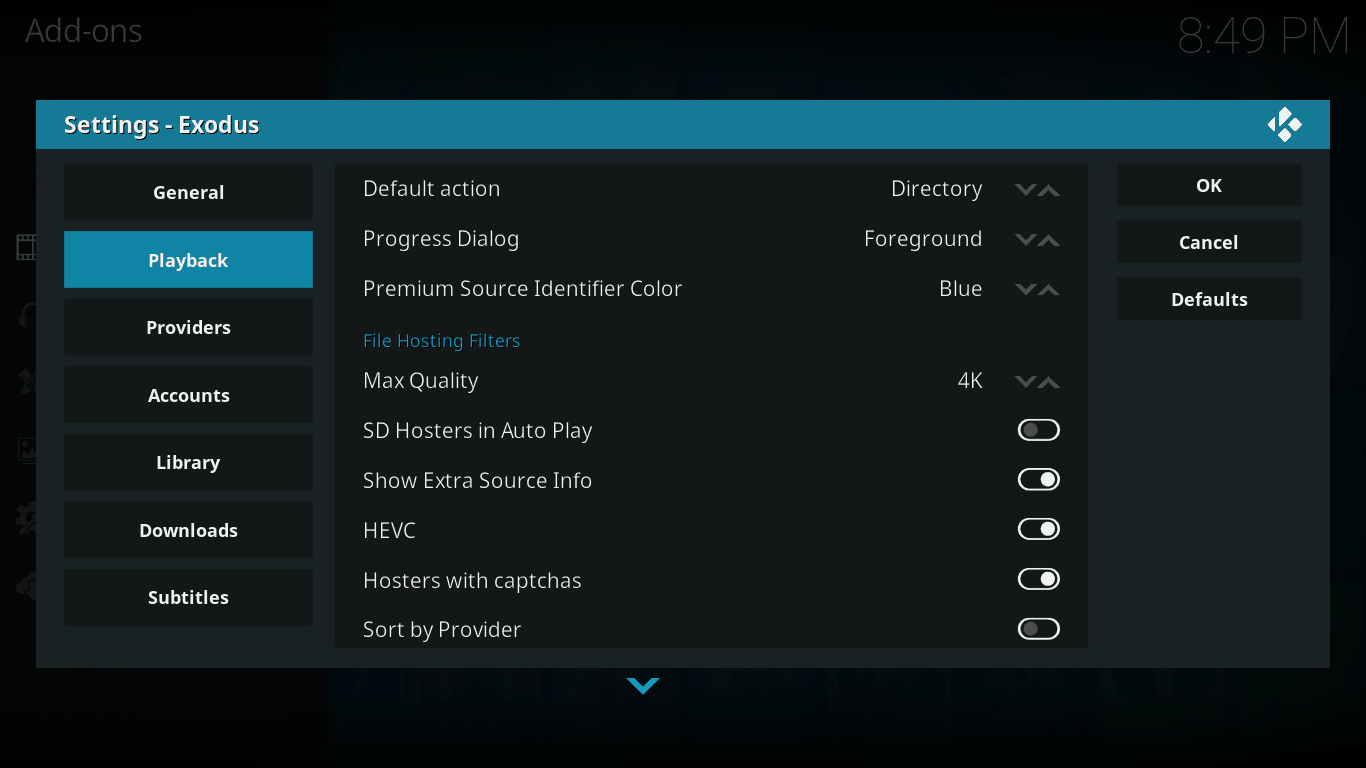Viewport: 1366px width, 768px height.
Task: Click the up arrow for Progress Dialog
Action: click(1049, 240)
